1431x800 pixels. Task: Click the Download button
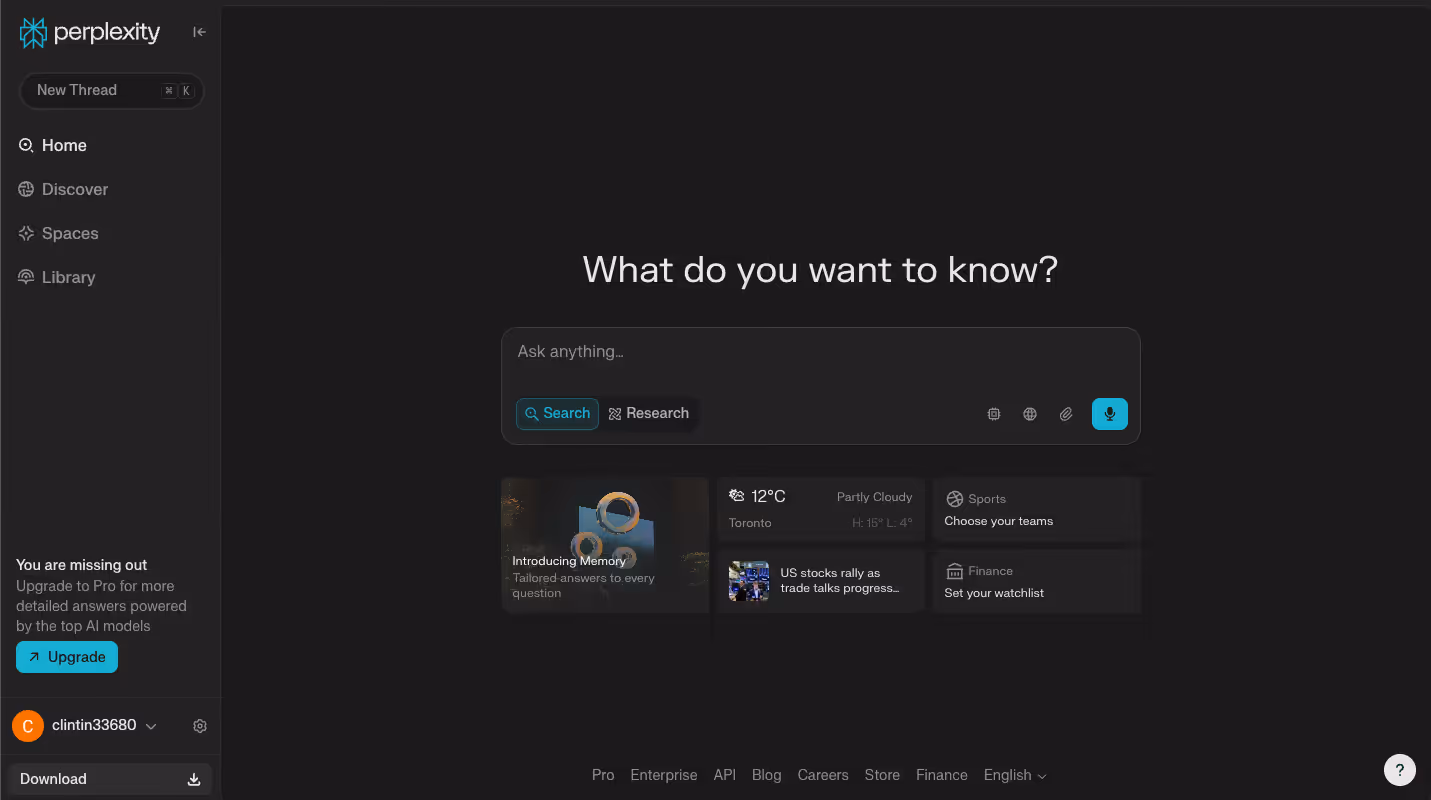coord(109,778)
